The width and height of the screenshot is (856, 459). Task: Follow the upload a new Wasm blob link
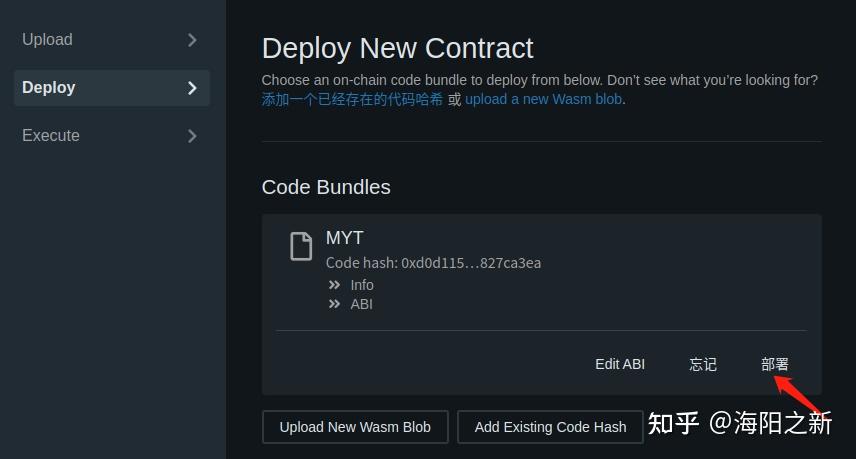[543, 99]
